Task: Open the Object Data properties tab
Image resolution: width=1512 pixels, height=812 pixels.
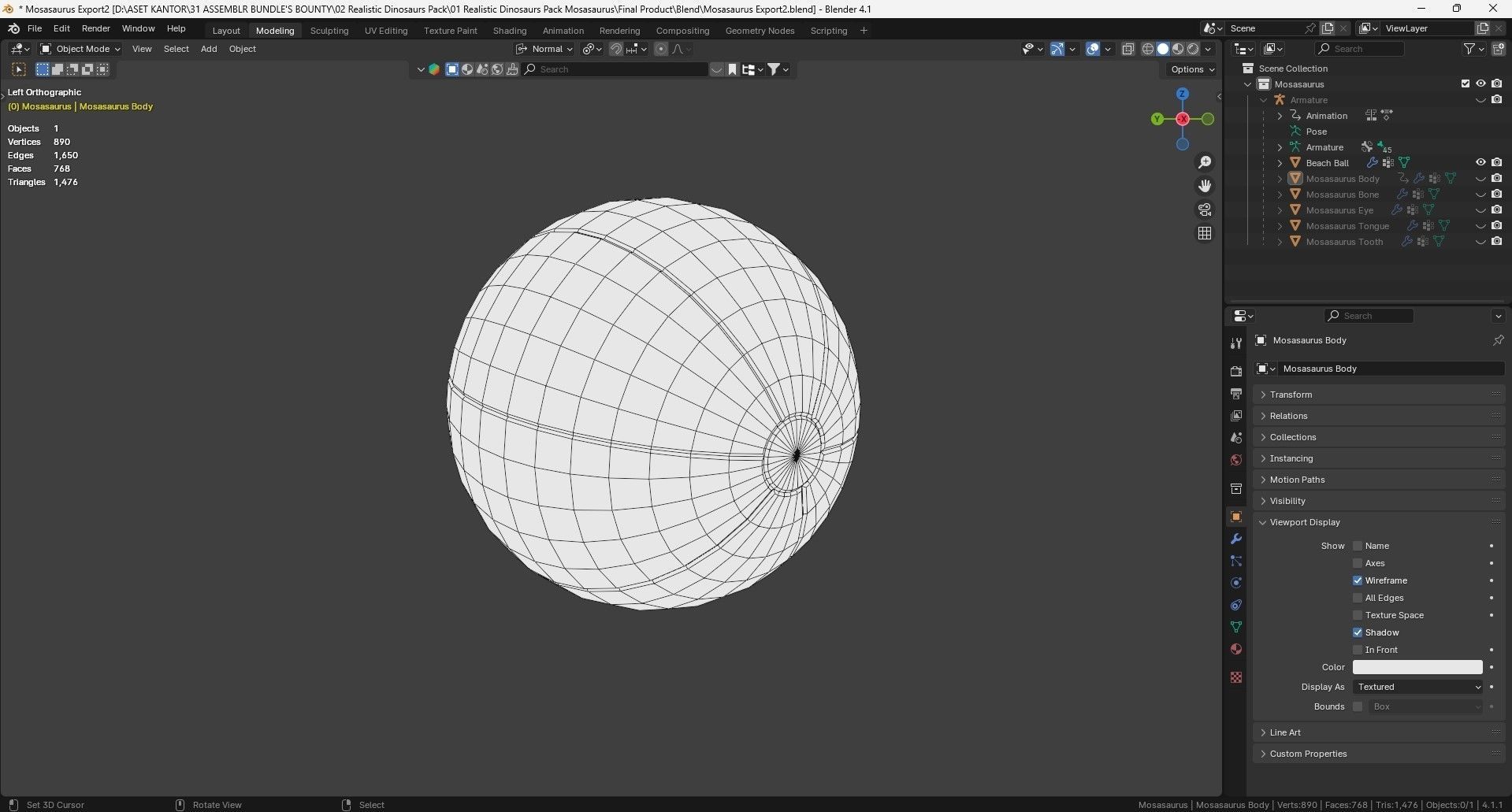Action: pyautogui.click(x=1235, y=627)
